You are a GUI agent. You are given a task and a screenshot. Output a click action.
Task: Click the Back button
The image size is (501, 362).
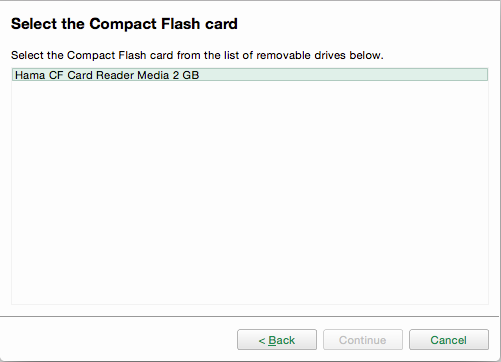tap(277, 340)
